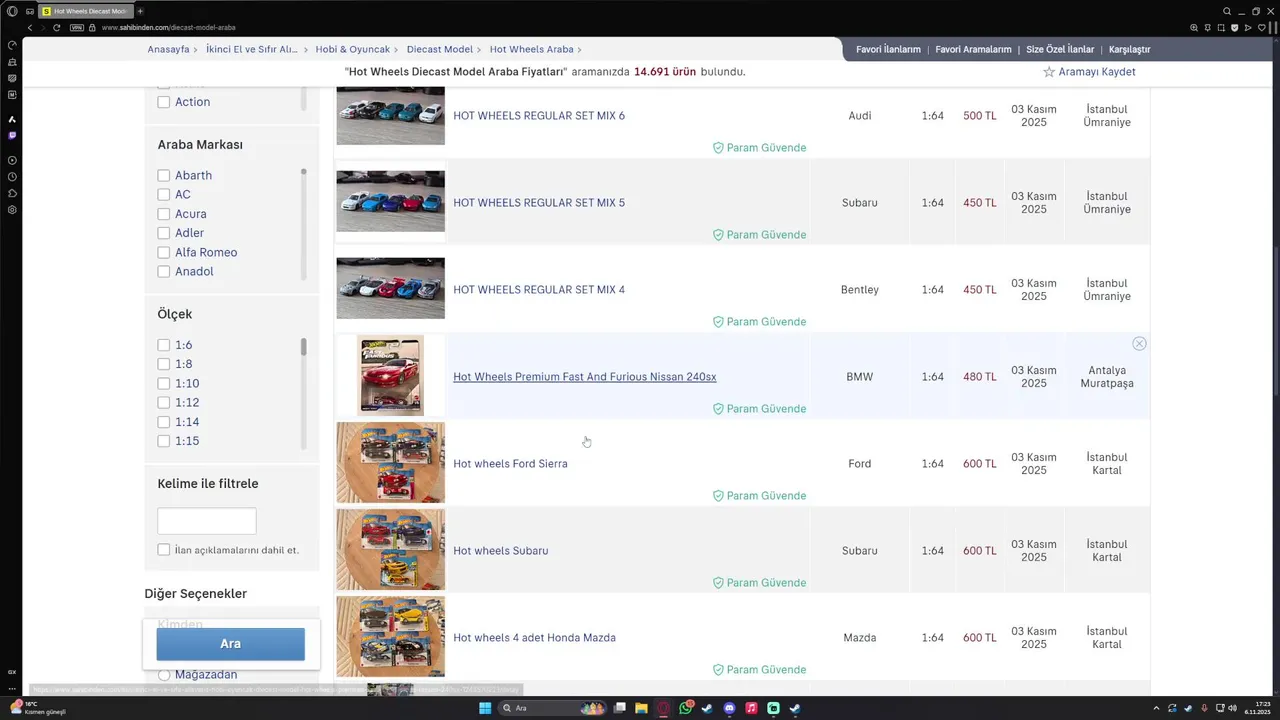Screen dimensions: 1280x720
Task: Click the taskbar Ara search box
Action: [x=553, y=708]
